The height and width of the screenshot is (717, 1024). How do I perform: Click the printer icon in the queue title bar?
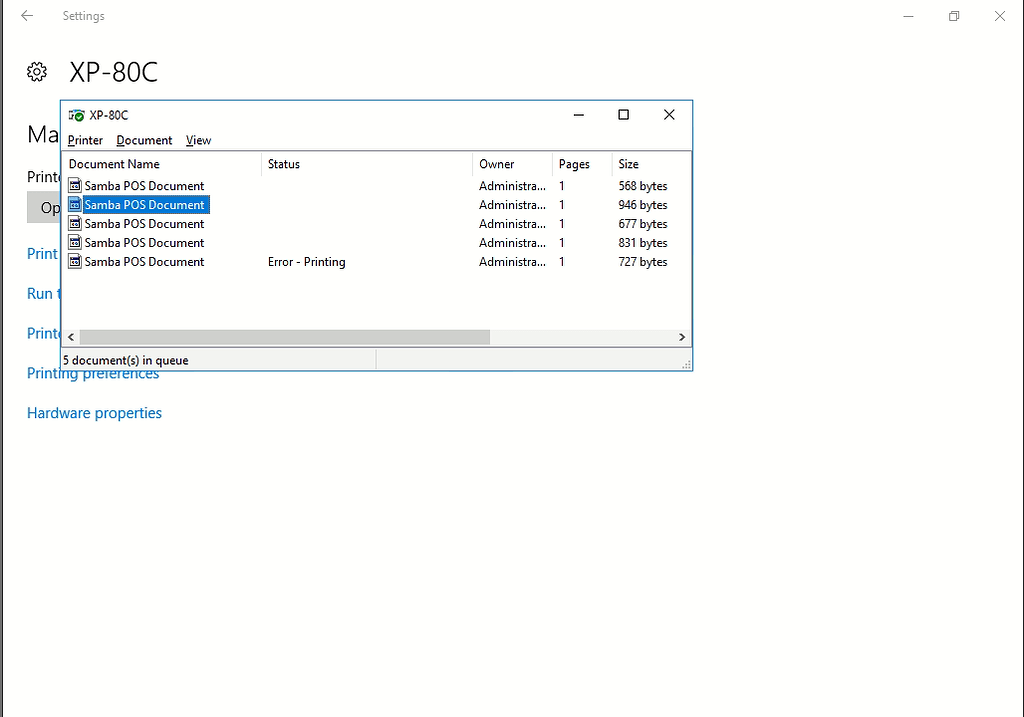(x=76, y=115)
